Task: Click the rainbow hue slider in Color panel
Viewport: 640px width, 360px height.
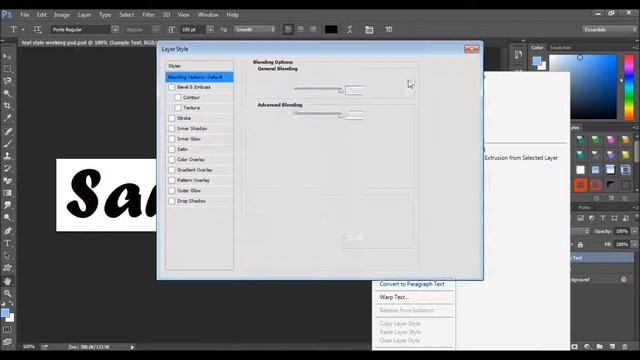Action: 629,87
